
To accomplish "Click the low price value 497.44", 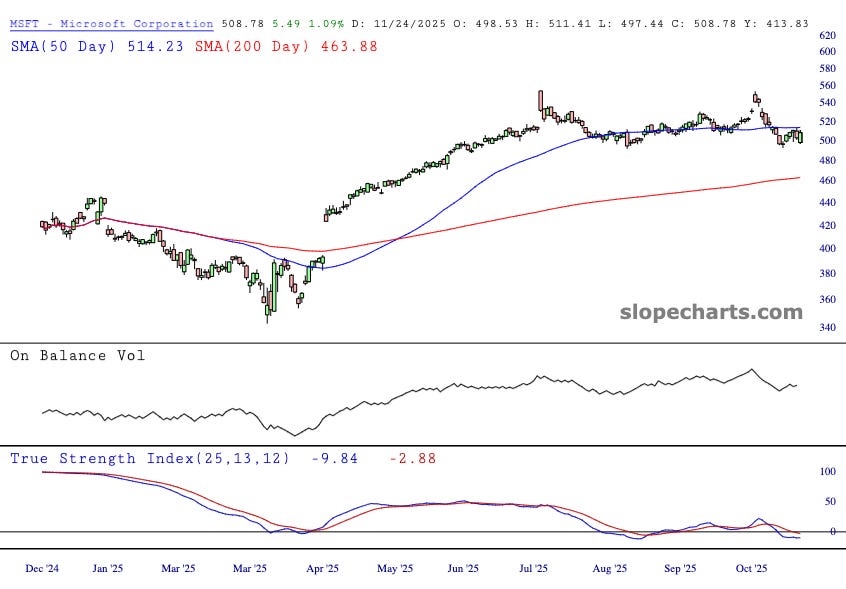I will coord(642,24).
